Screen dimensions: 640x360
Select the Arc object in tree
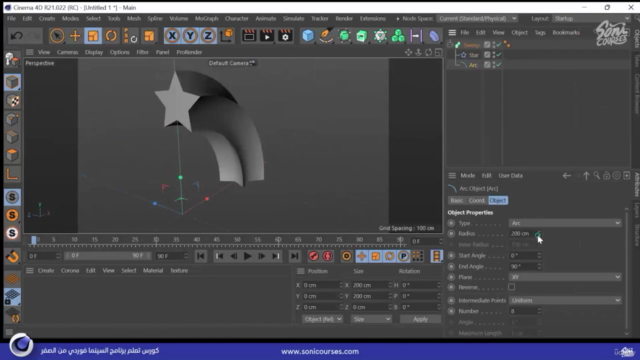473,65
